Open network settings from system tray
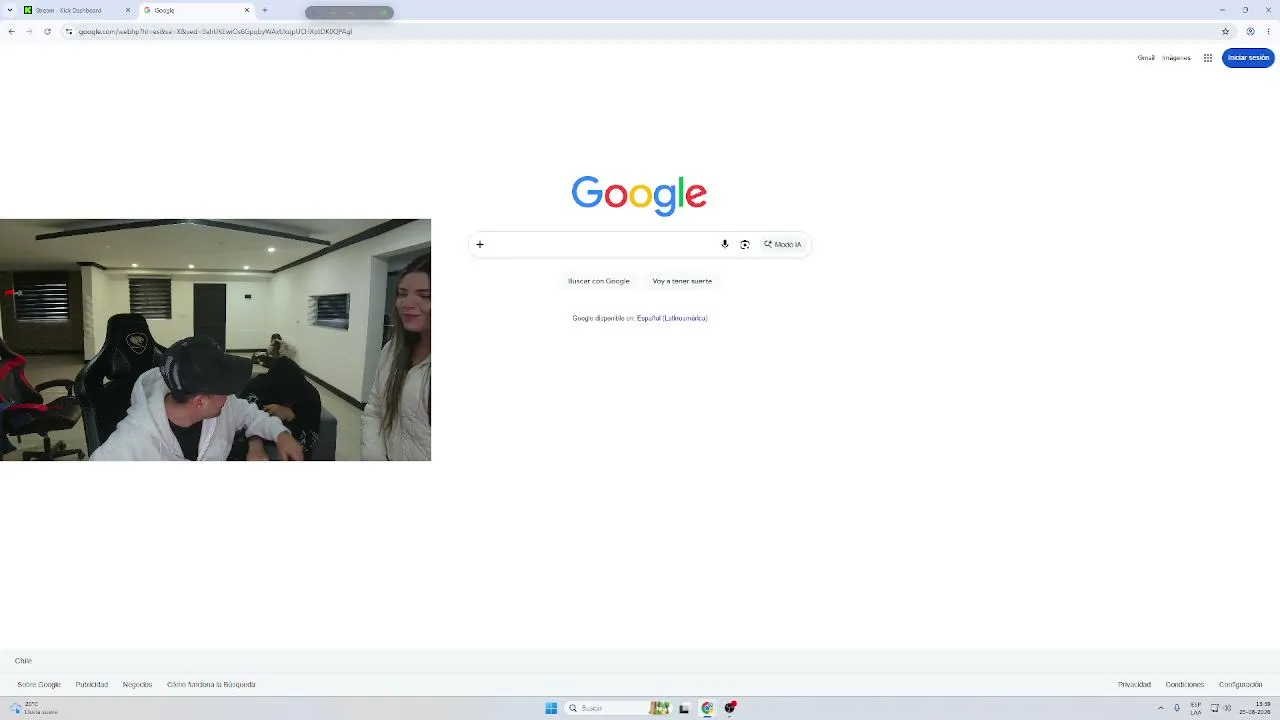1280x720 pixels. point(1215,708)
